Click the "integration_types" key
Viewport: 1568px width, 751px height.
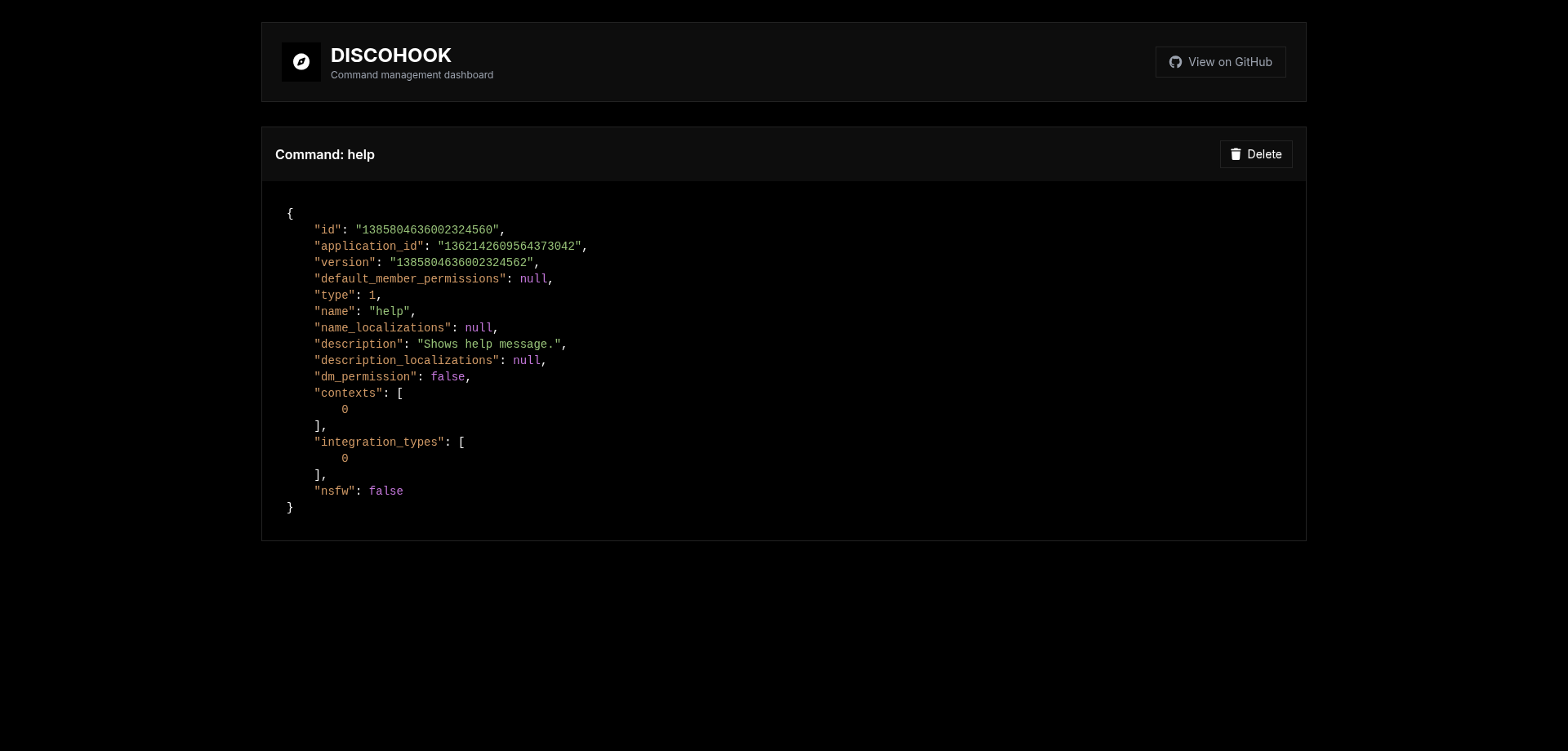[380, 442]
